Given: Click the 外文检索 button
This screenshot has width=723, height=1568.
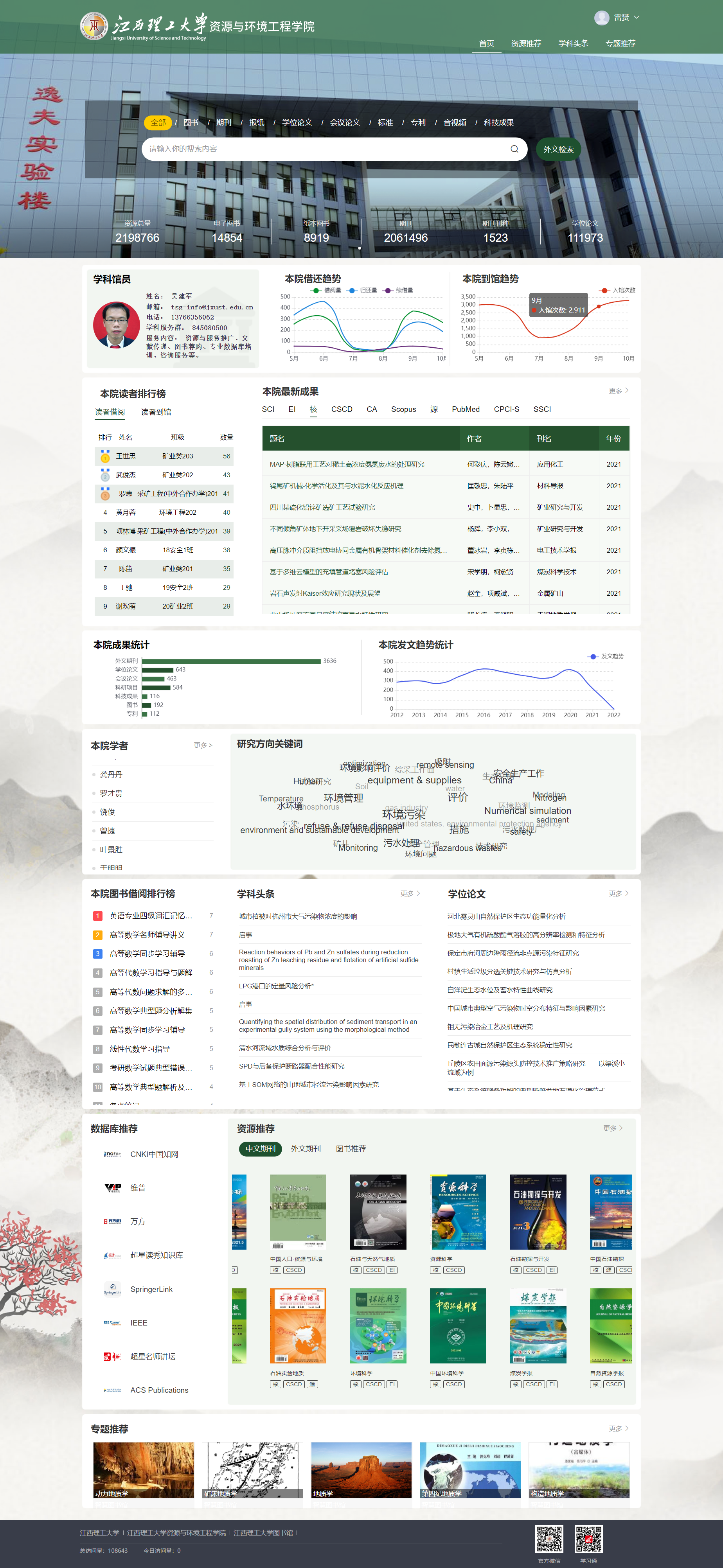Looking at the screenshot, I should [x=559, y=149].
